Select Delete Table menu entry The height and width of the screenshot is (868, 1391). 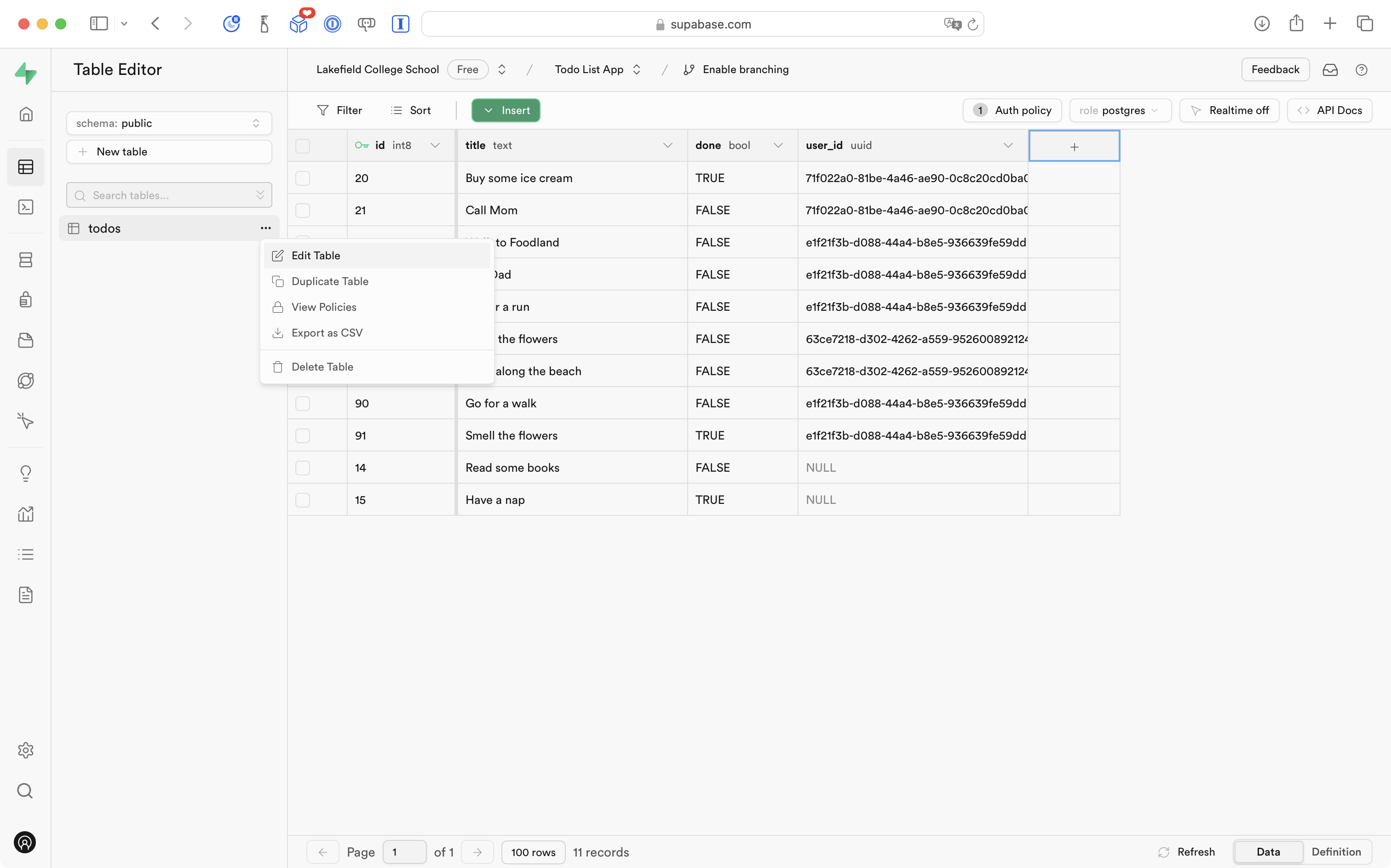[x=322, y=367]
